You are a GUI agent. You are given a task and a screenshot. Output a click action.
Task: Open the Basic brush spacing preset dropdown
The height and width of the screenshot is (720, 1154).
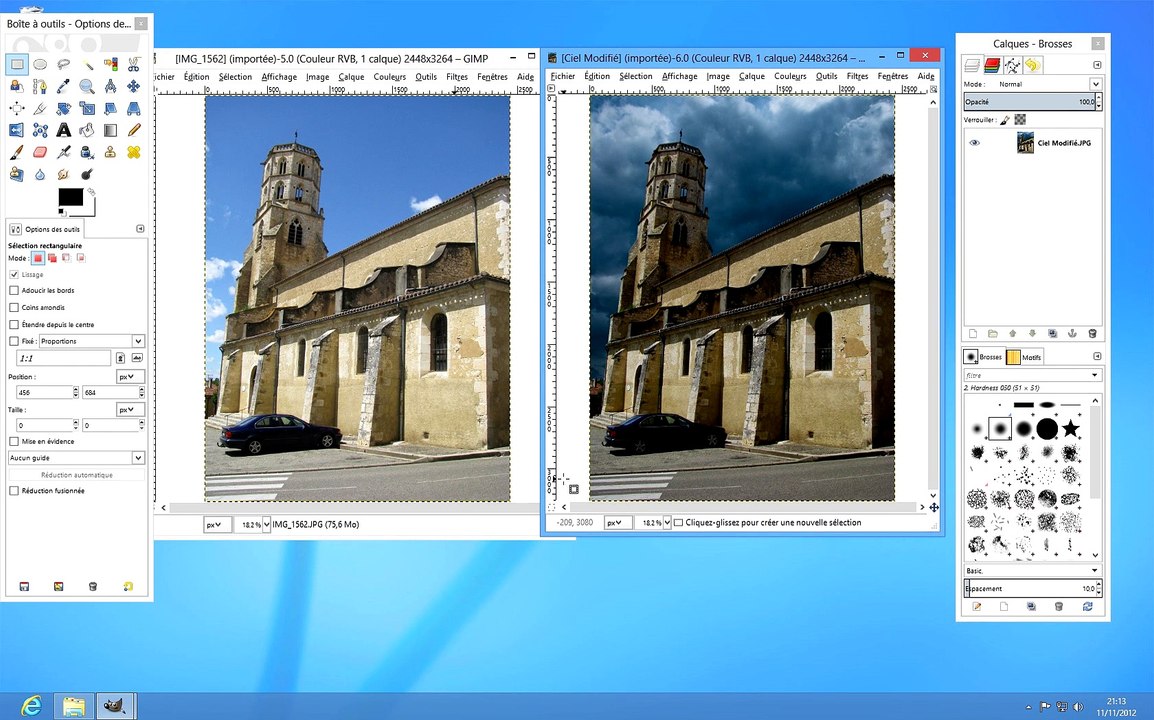(1032, 571)
